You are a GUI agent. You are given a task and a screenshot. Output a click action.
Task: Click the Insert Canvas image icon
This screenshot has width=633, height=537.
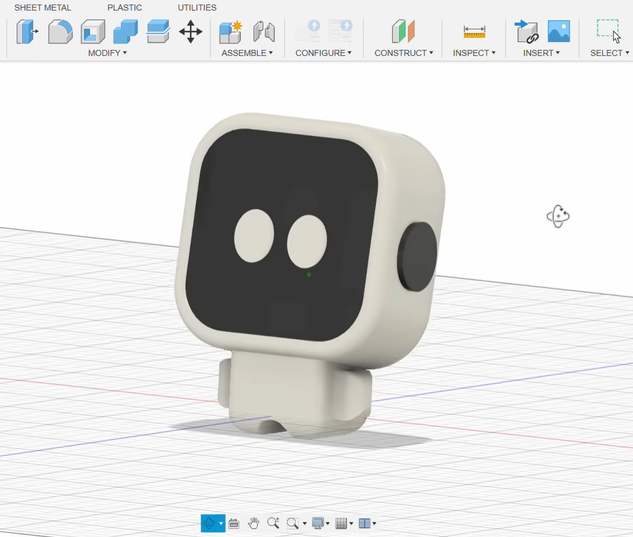(559, 31)
